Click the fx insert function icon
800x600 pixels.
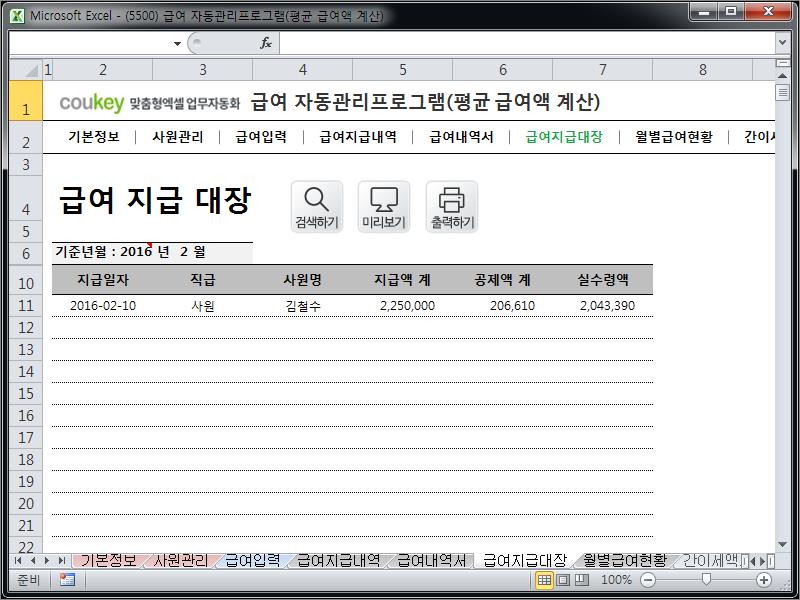(x=266, y=43)
